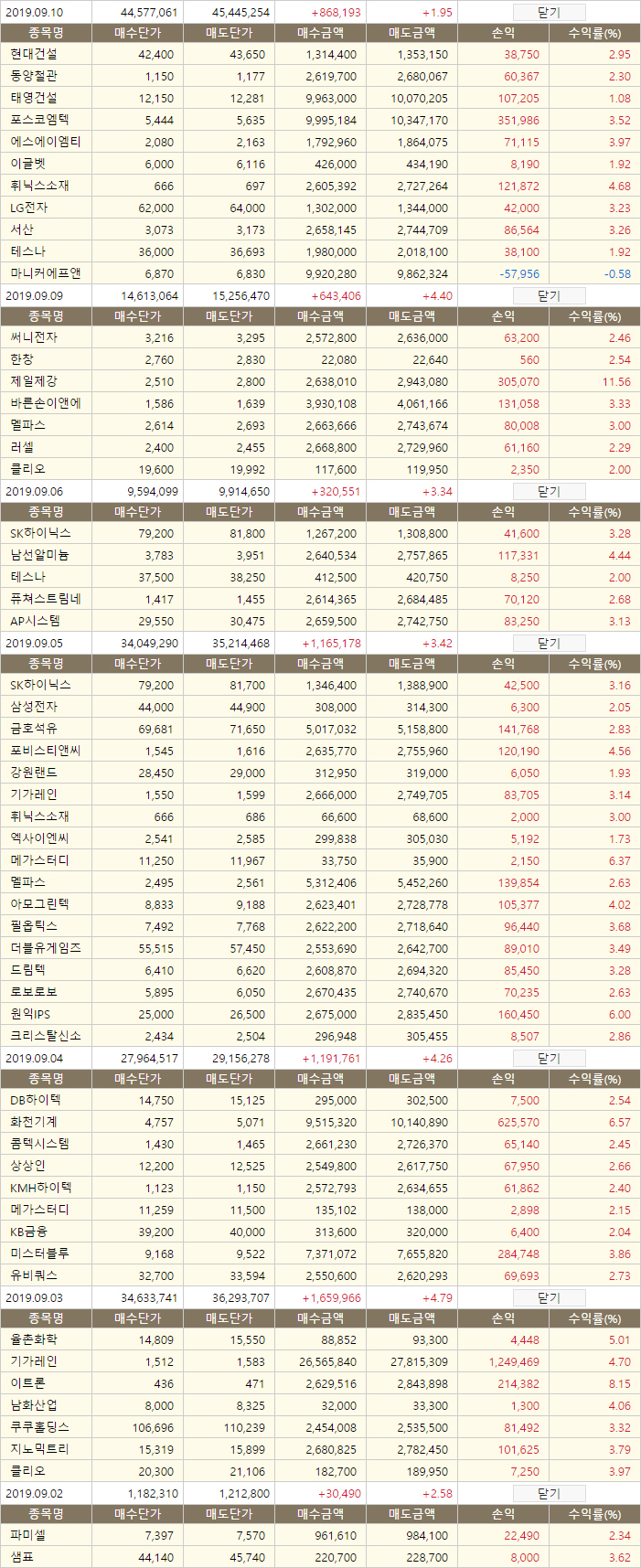Click the 닫기 button beside 2019.09.05

click(549, 643)
